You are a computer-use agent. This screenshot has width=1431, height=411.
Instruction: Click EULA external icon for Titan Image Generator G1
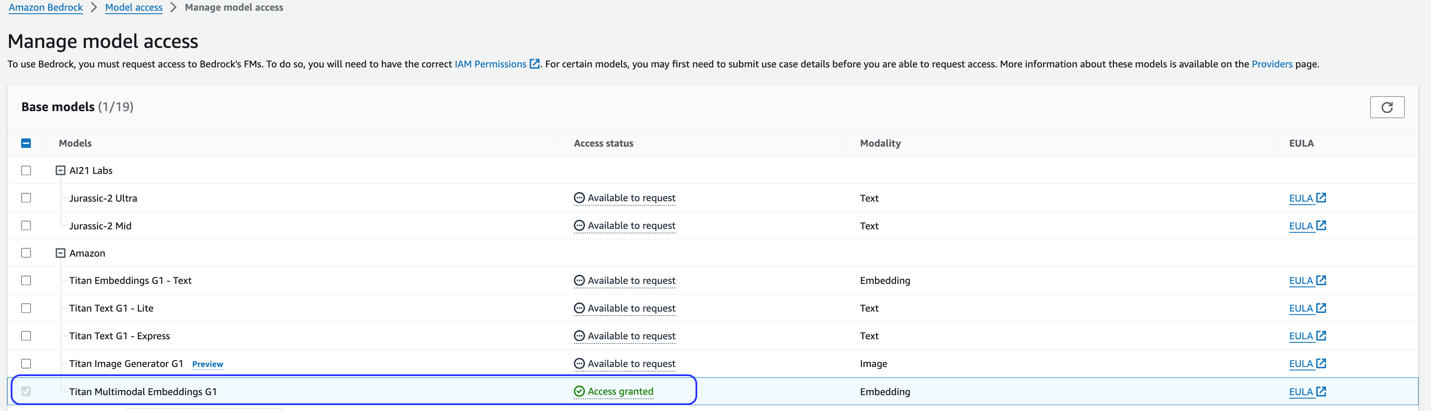click(1321, 364)
